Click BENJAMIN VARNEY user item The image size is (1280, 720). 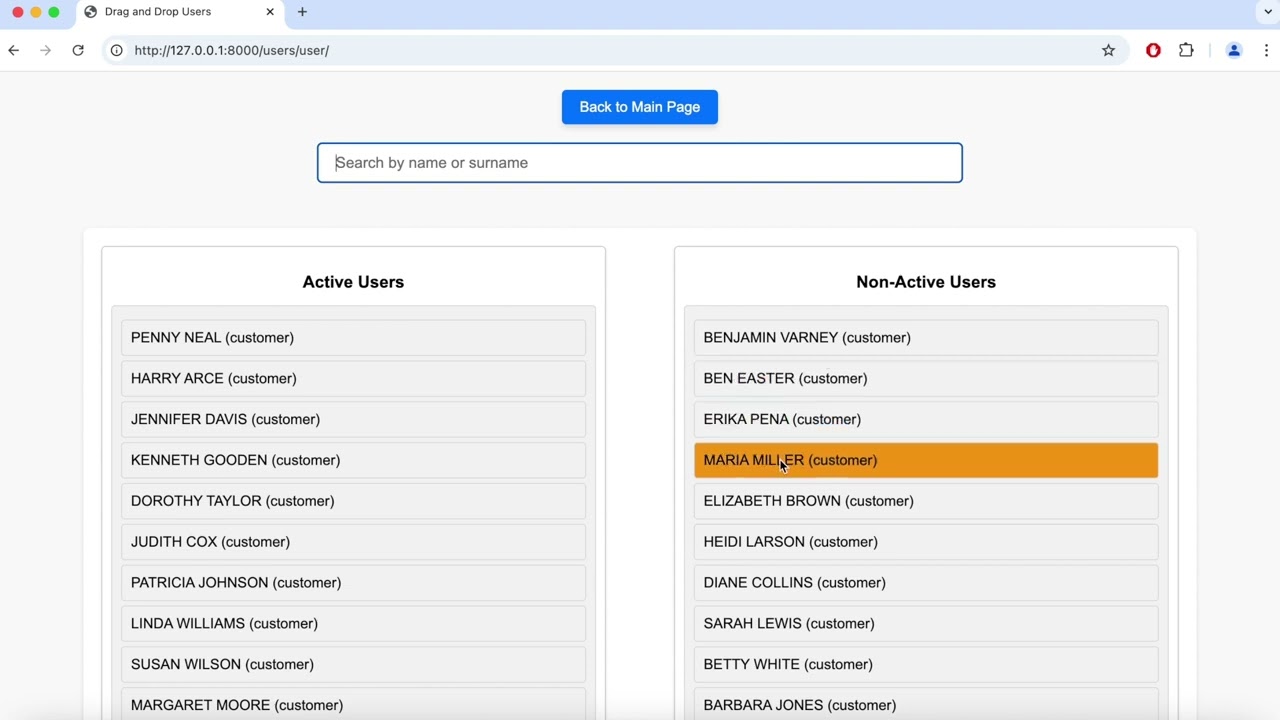[925, 338]
